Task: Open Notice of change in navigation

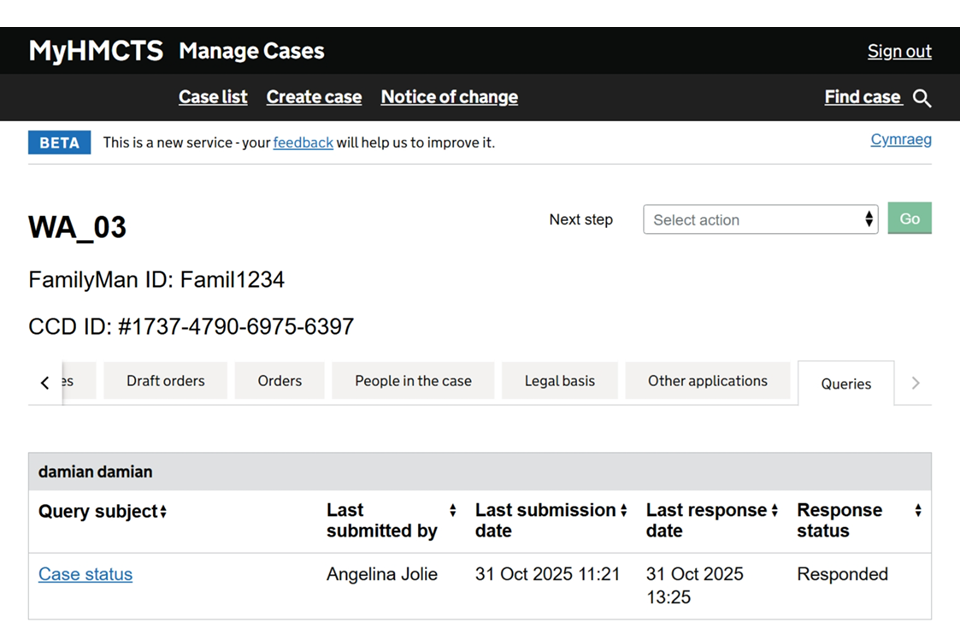Action: [449, 97]
